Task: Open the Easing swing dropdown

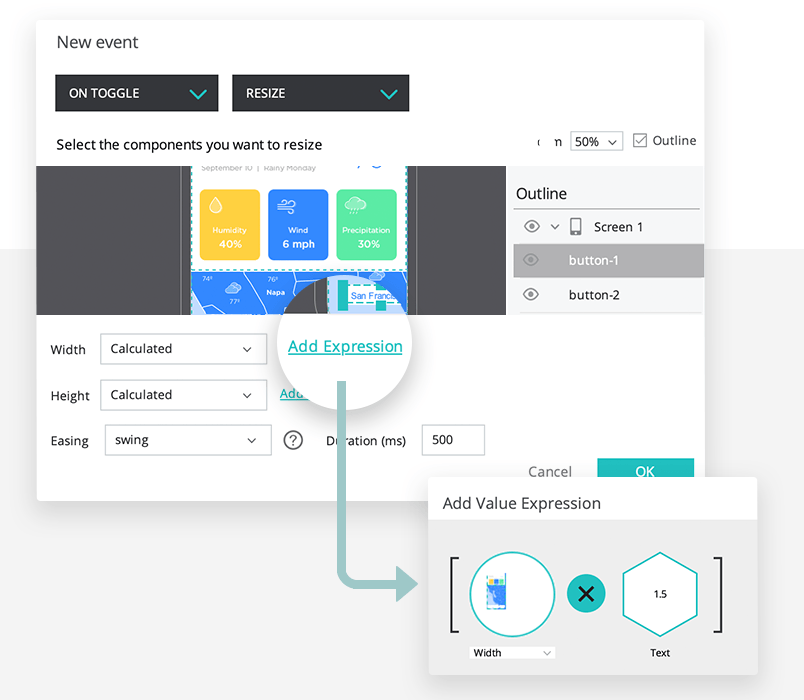Action: (188, 440)
